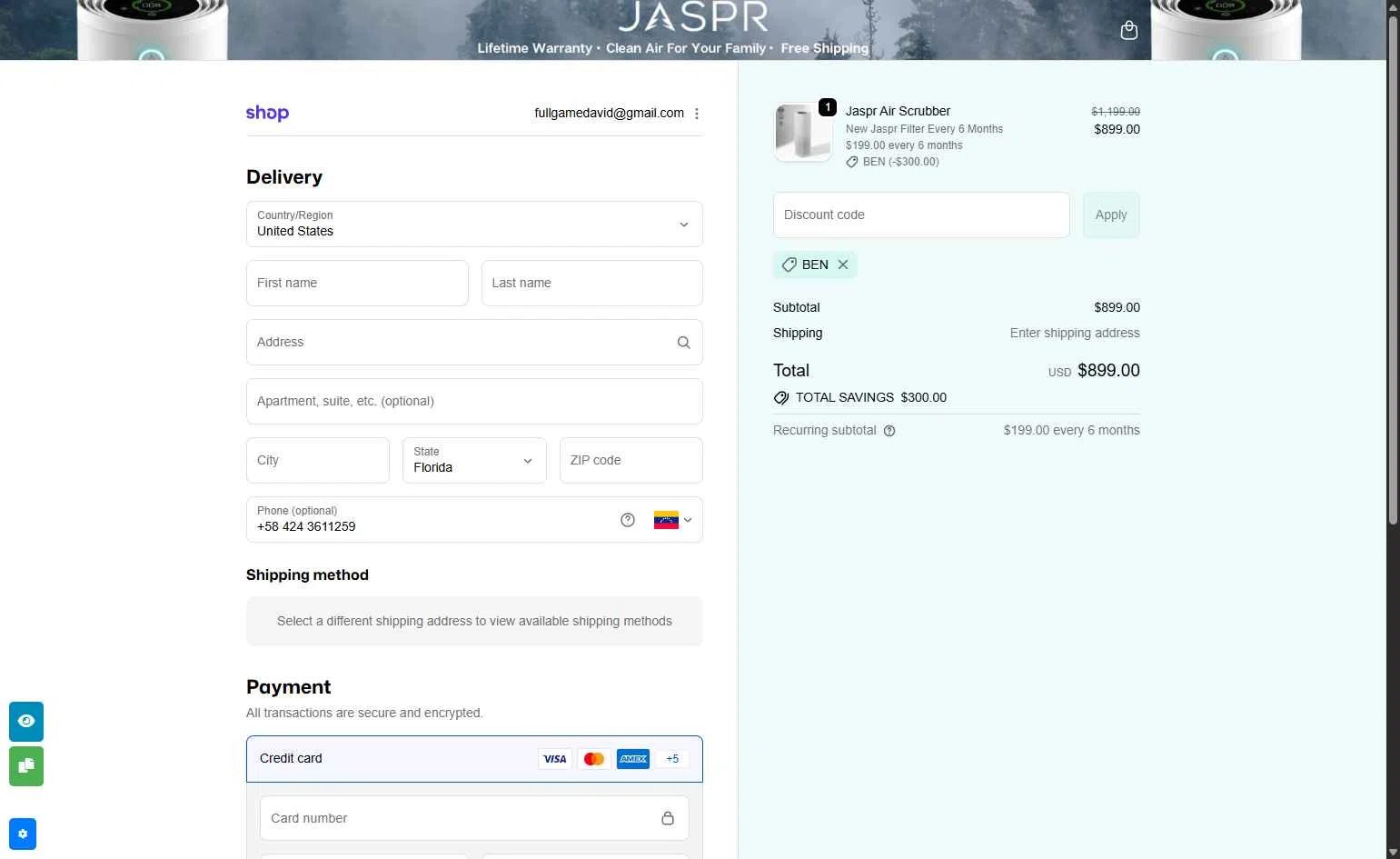Show the Recurring subtotal help info
Viewport: 1400px width, 859px height.
point(889,431)
